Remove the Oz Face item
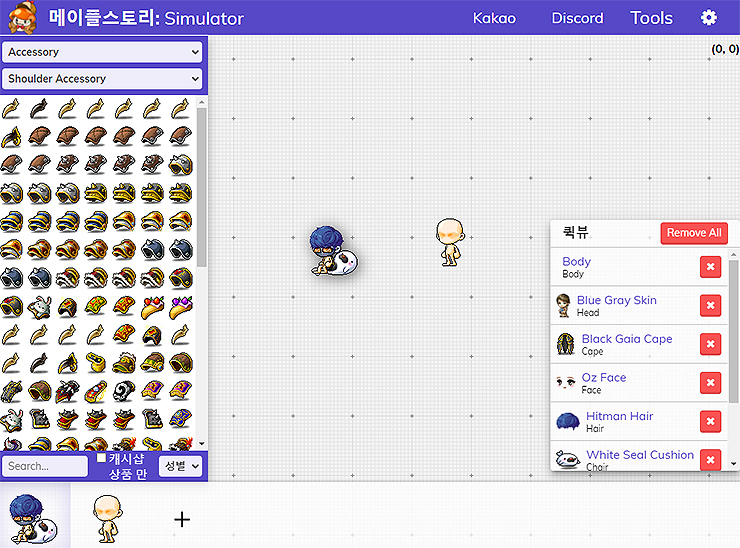This screenshot has width=740, height=548. point(710,383)
